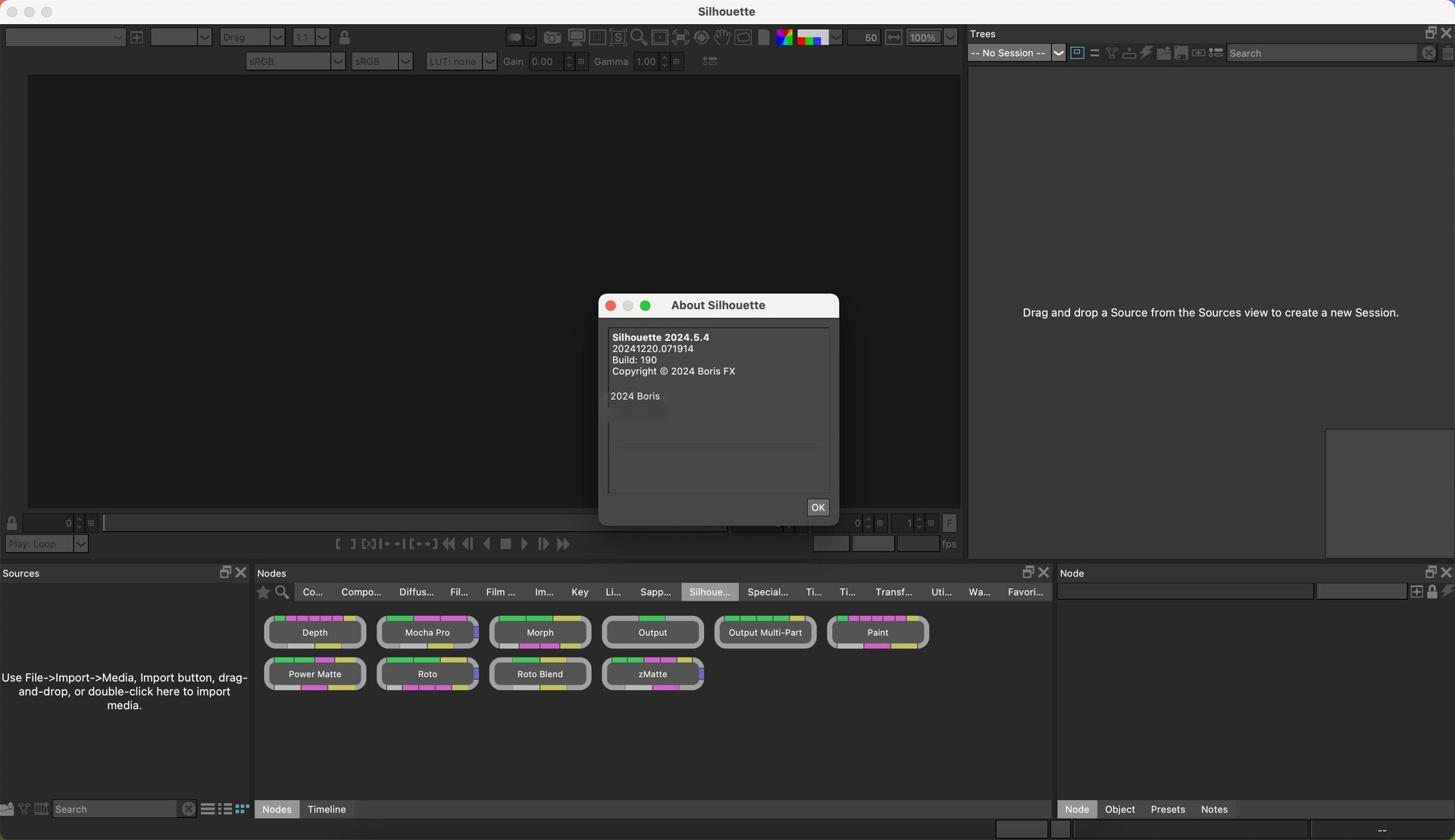Viewport: 1455px width, 840px height.
Task: Click the fit width double-arrow icon
Action: 893,37
